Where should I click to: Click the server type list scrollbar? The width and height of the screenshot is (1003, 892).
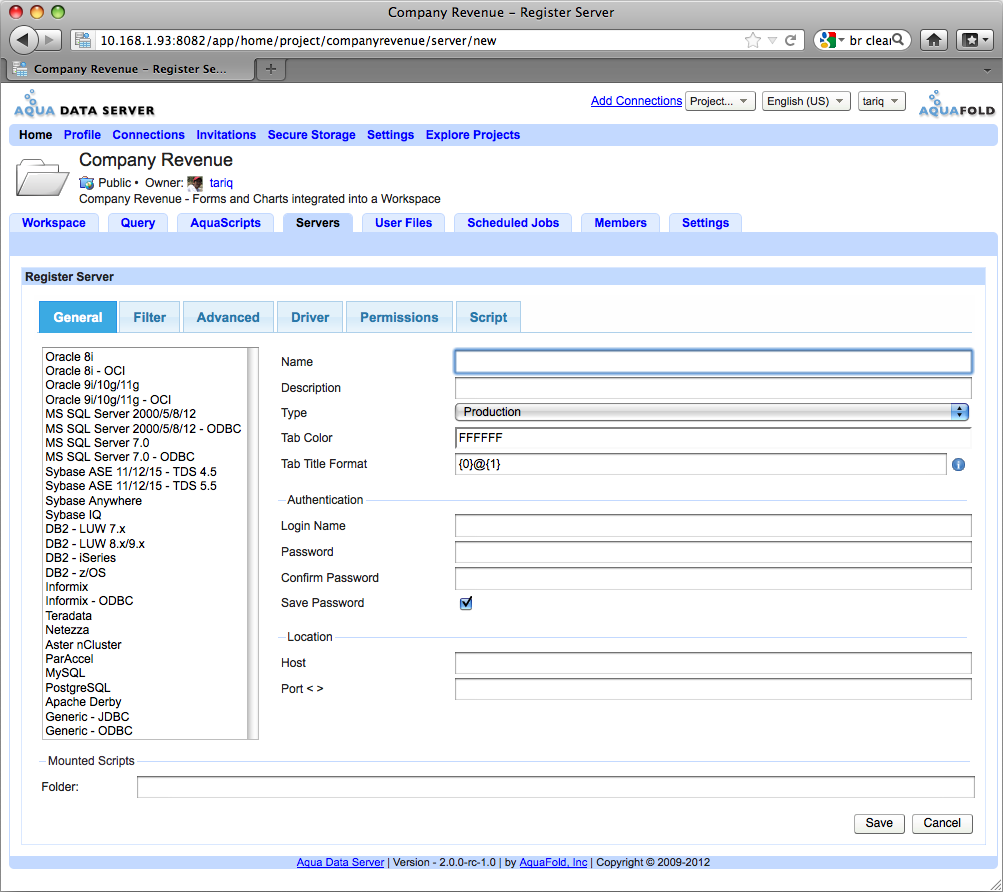tap(253, 543)
